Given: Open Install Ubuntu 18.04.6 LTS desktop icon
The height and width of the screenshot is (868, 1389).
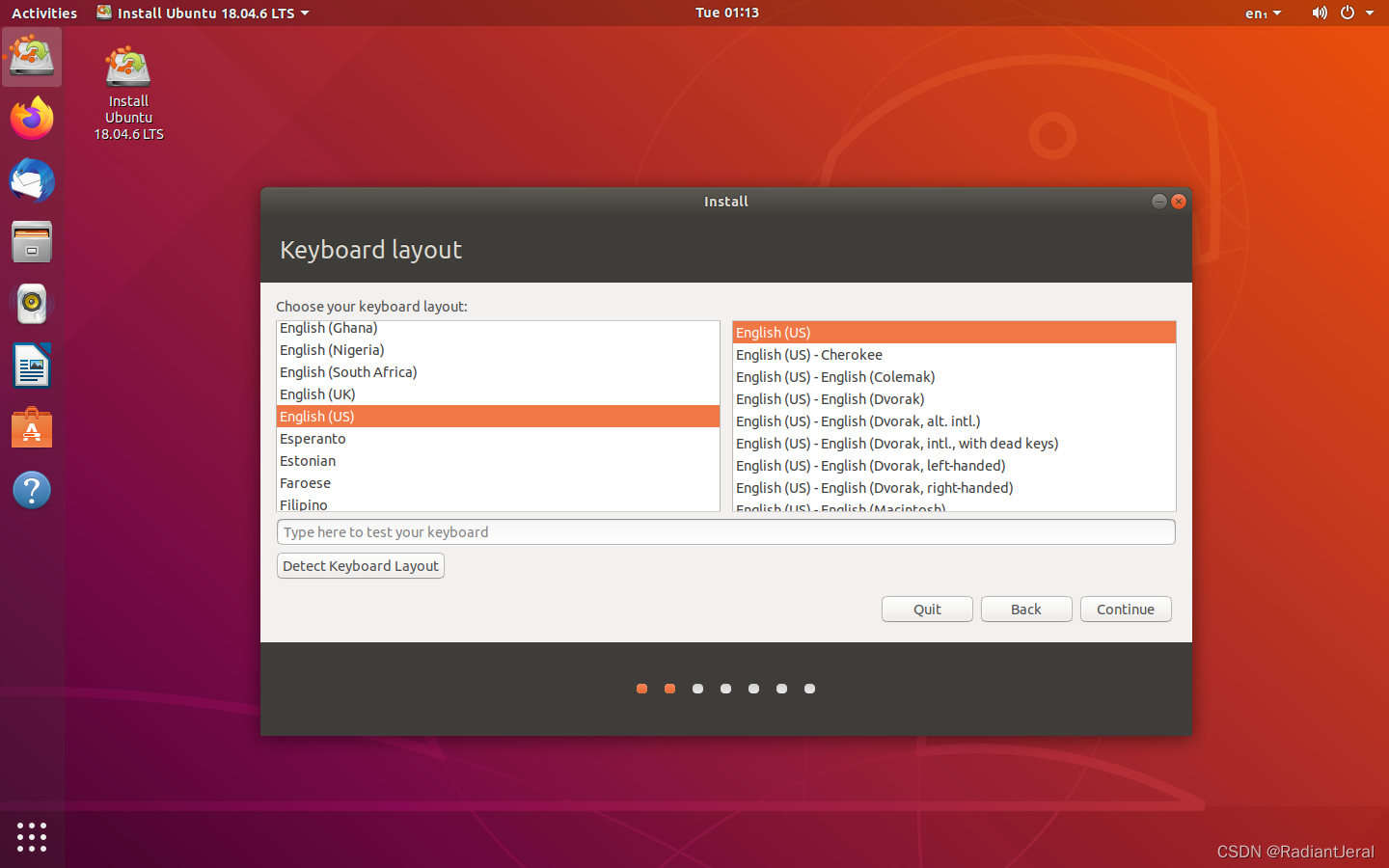Looking at the screenshot, I should (128, 94).
